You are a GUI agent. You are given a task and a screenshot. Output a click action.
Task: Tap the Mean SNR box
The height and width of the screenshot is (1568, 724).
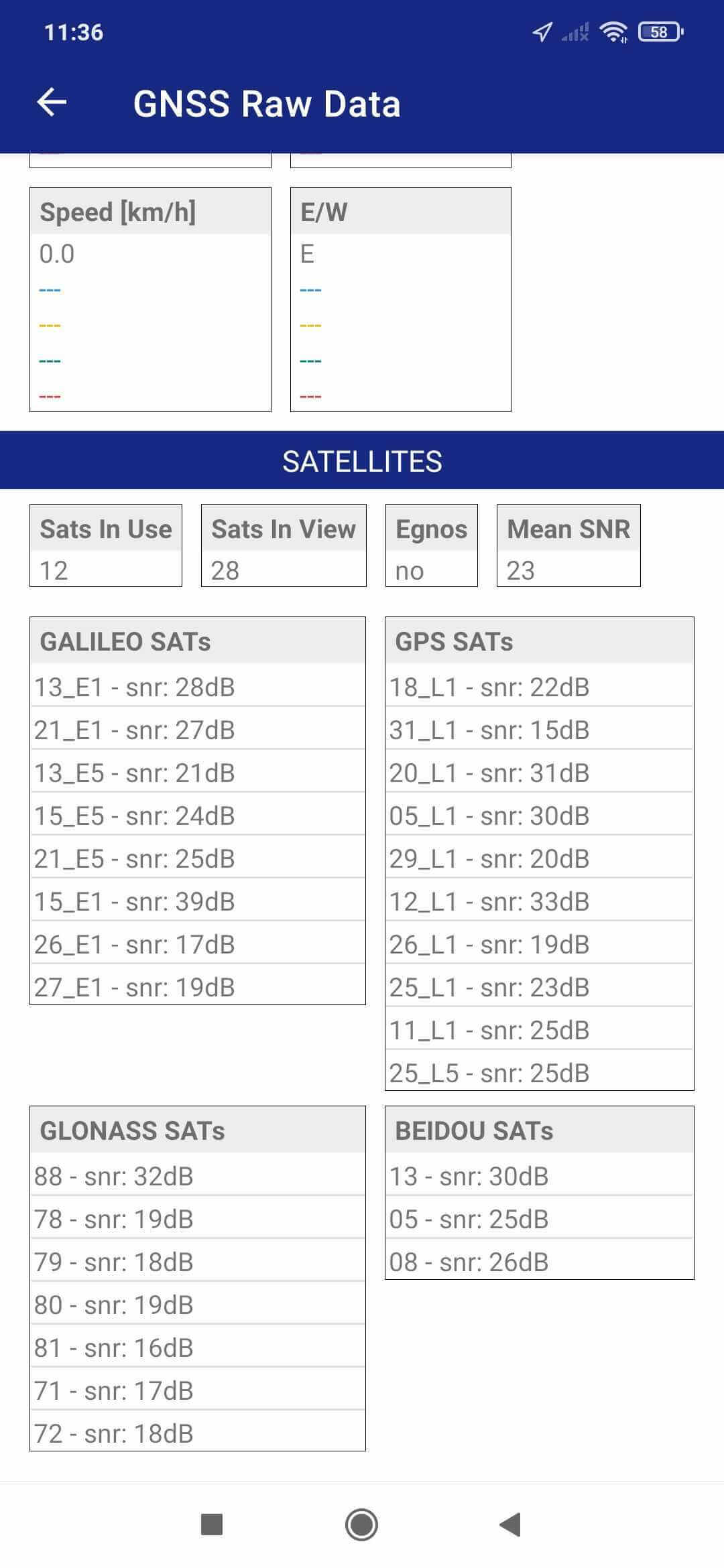(568, 545)
